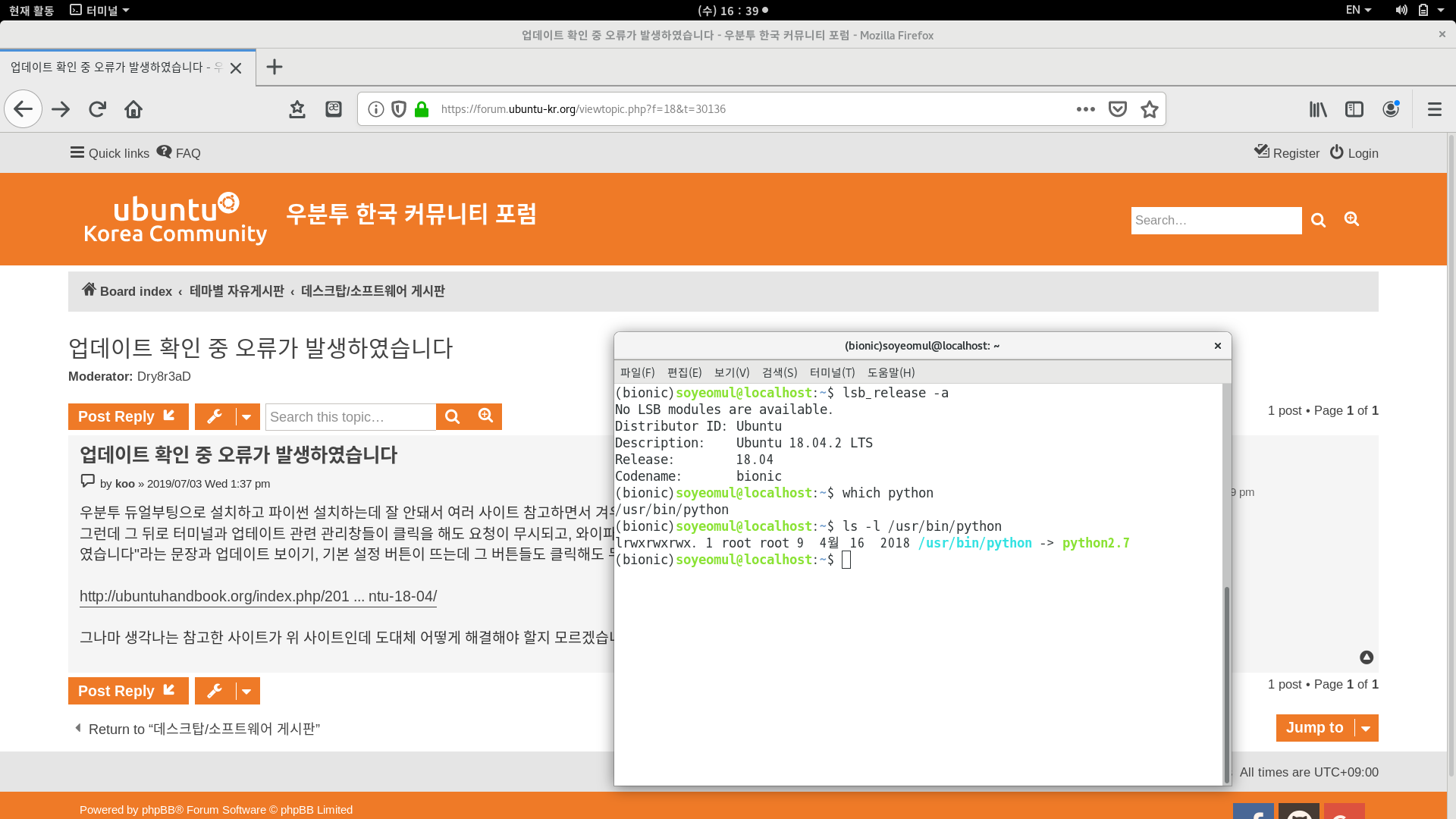Open the Firefox Library icon
1456x819 pixels.
[1318, 109]
